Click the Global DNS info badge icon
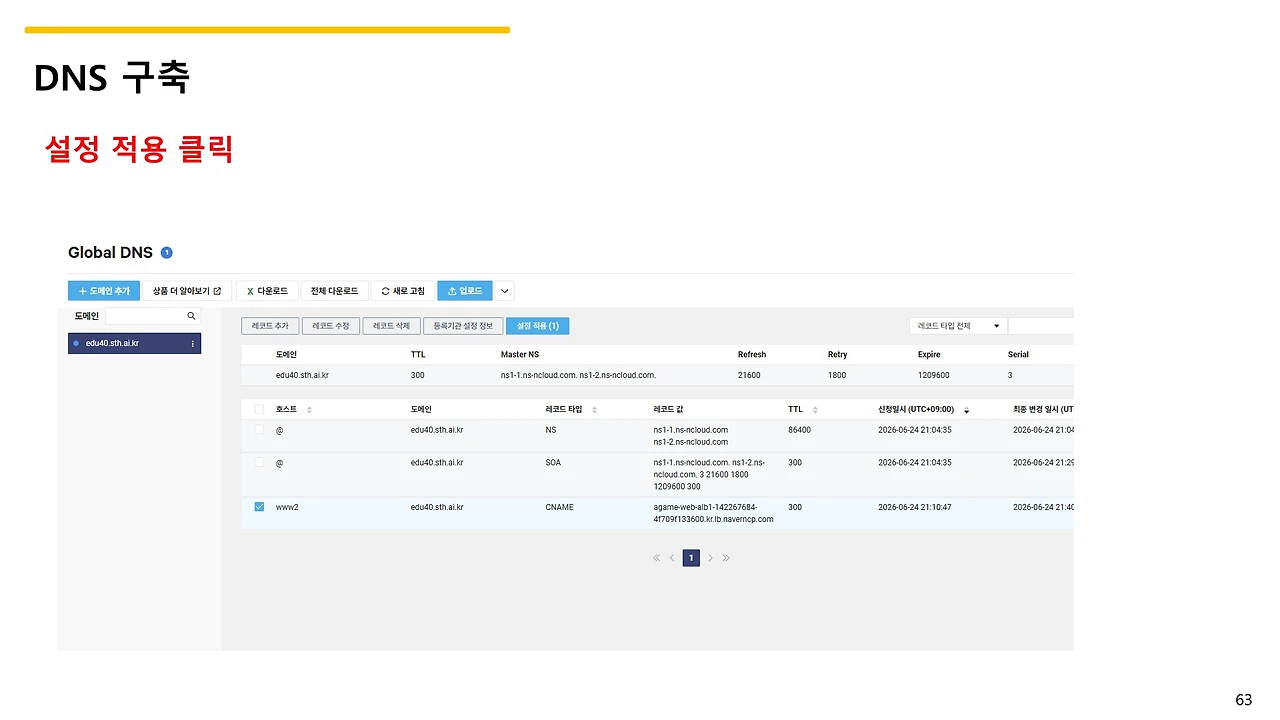 click(167, 253)
